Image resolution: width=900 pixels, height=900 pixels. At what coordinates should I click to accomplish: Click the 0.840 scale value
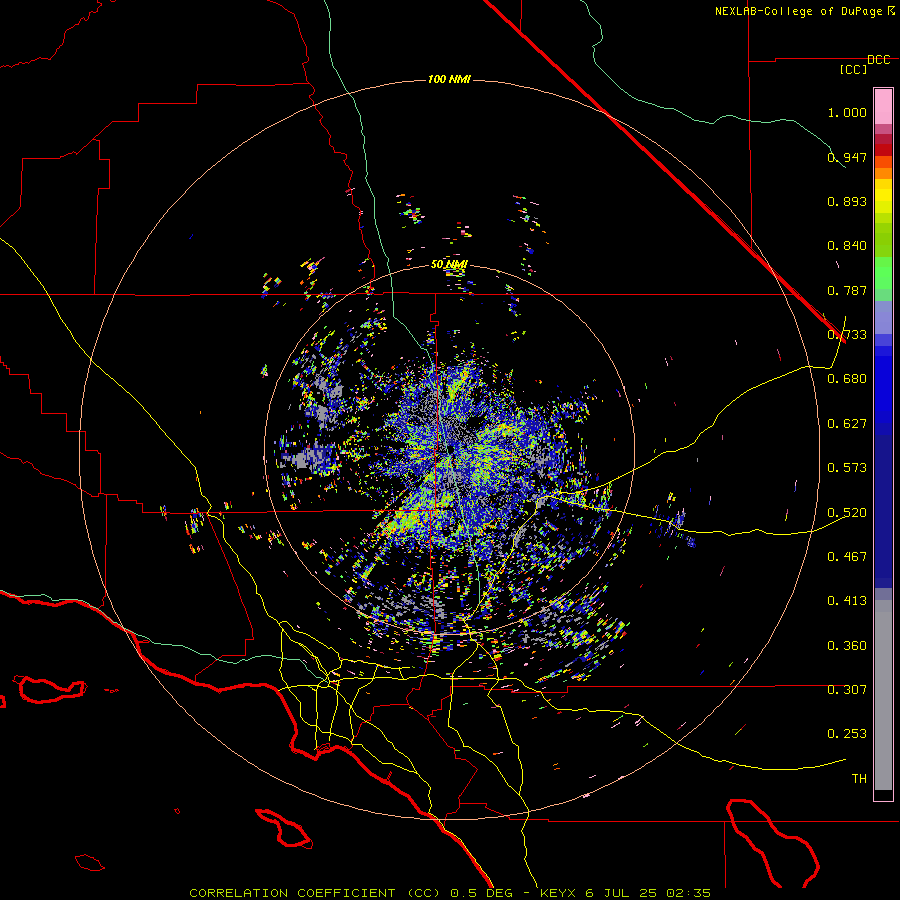(x=847, y=246)
